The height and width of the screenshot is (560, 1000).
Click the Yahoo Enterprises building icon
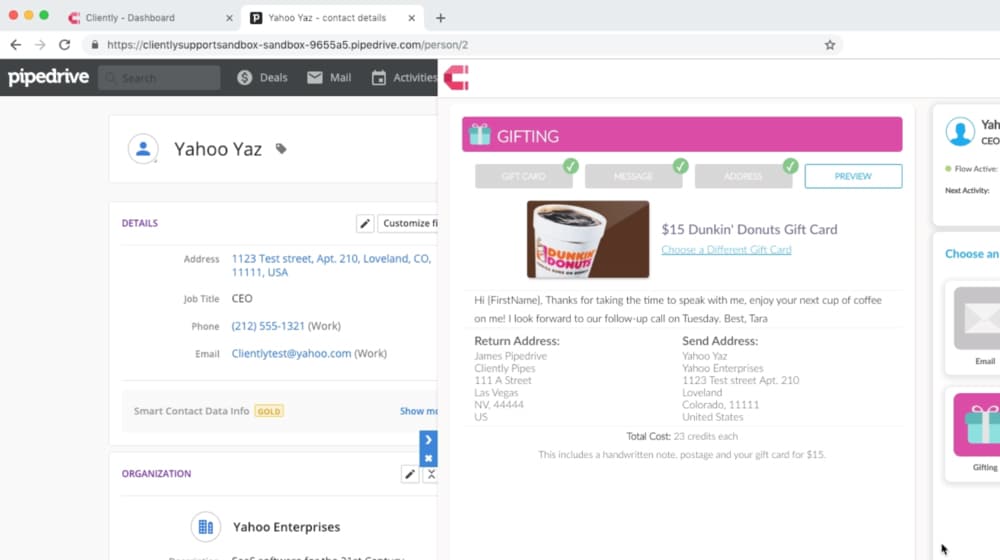click(x=205, y=527)
